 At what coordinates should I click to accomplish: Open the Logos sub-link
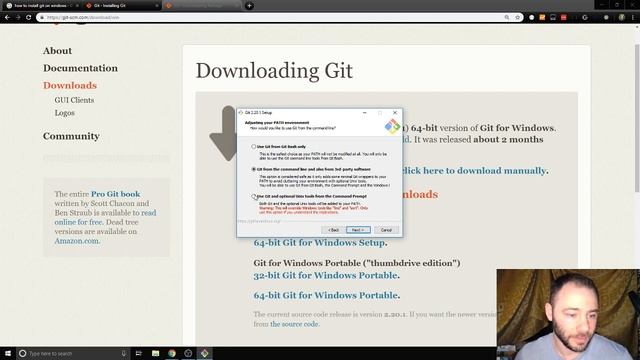(x=64, y=113)
